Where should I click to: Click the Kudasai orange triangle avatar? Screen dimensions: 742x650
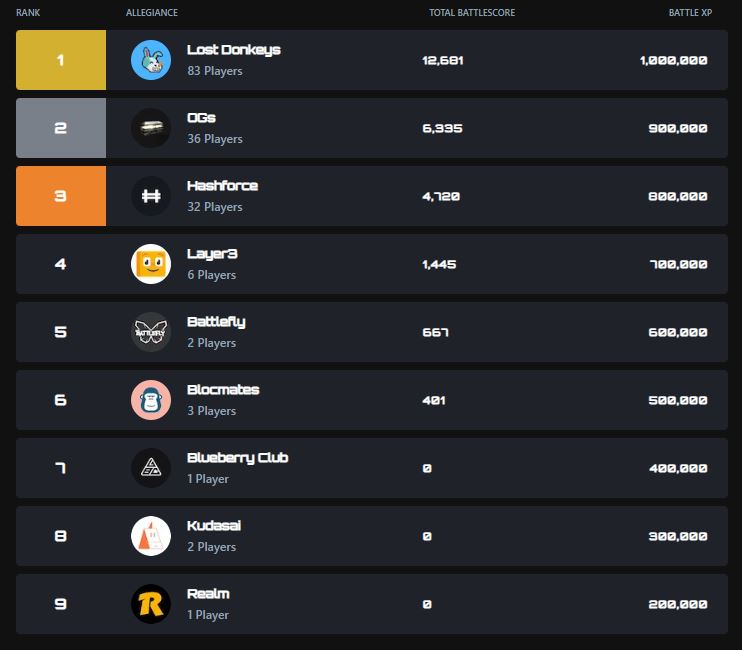(151, 536)
